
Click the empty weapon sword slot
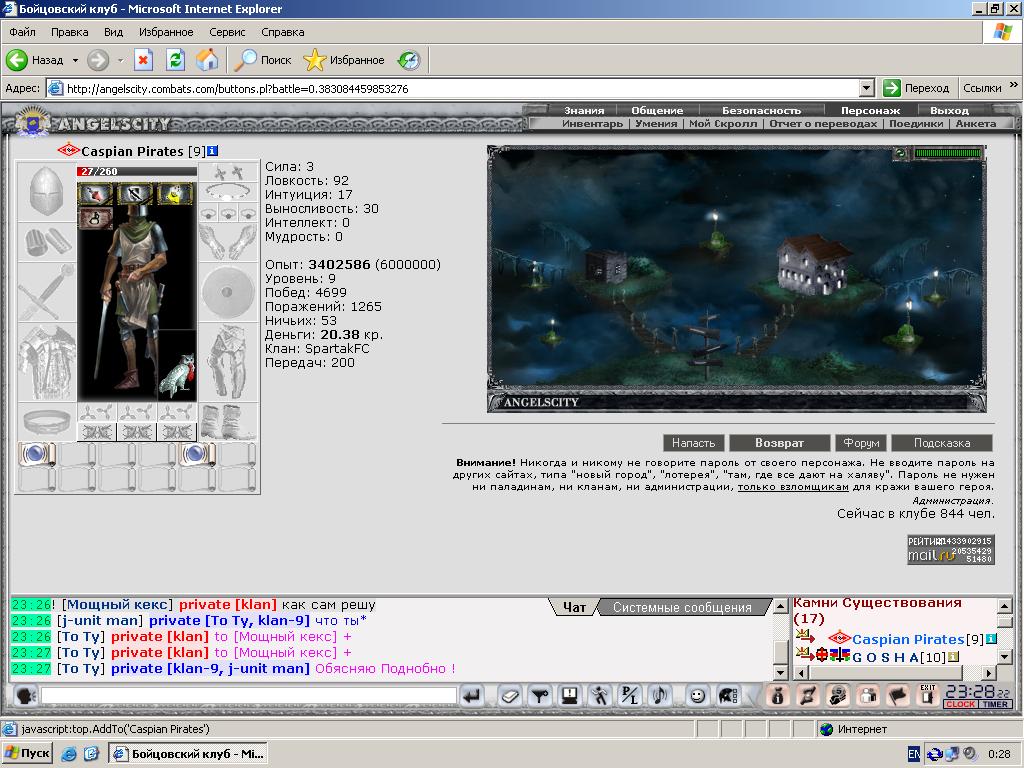[46, 293]
